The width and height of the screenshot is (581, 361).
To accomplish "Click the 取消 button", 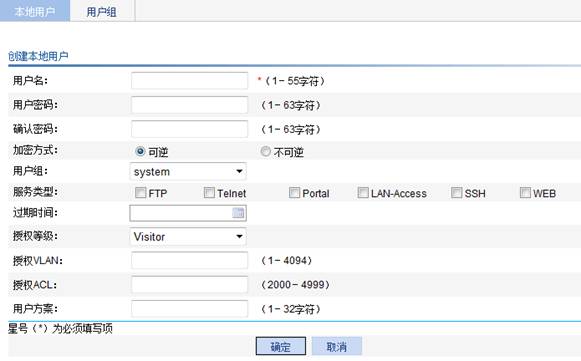I will (x=336, y=346).
